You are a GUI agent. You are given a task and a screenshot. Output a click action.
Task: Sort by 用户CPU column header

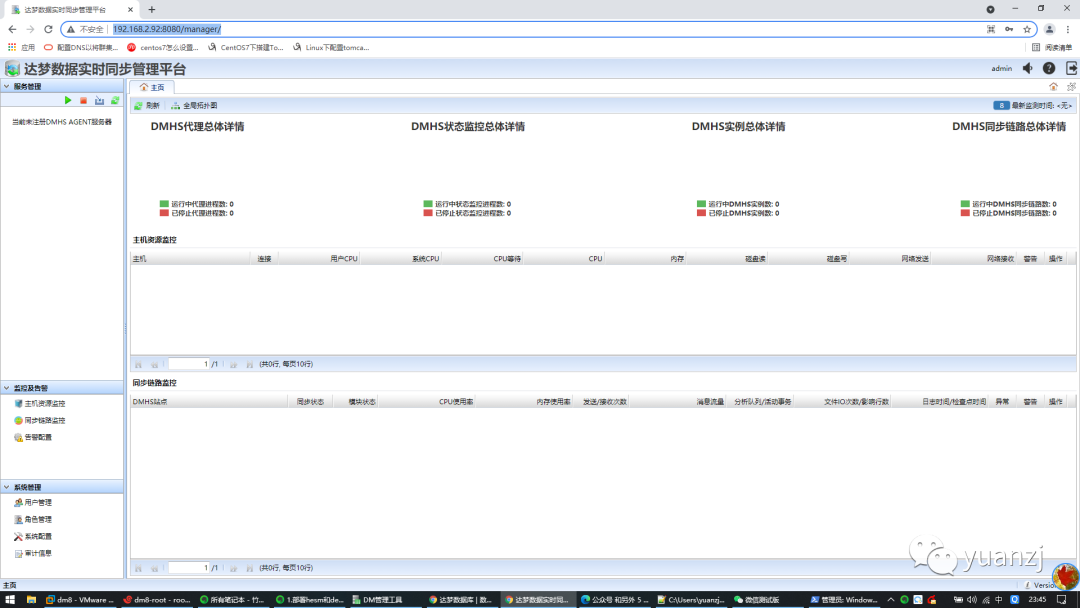319,259
